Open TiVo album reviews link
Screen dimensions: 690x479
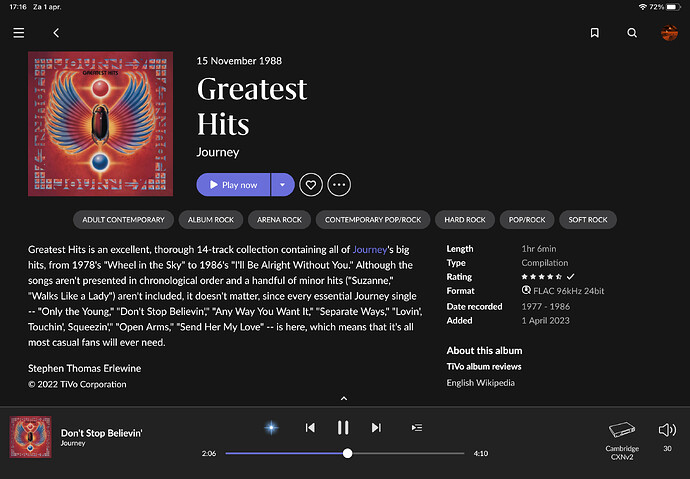pyautogui.click(x=484, y=366)
